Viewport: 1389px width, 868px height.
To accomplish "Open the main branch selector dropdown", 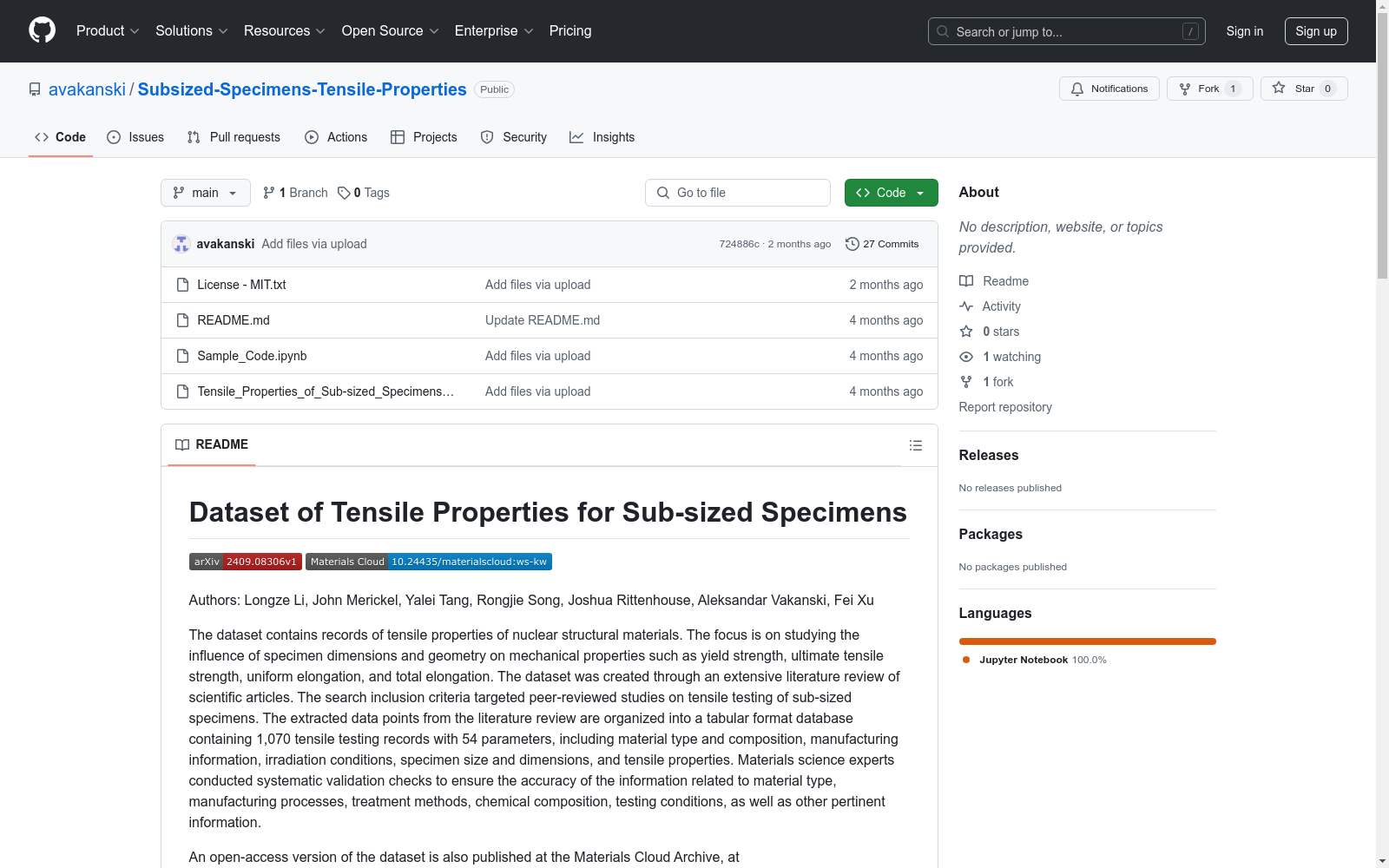I will pyautogui.click(x=206, y=193).
